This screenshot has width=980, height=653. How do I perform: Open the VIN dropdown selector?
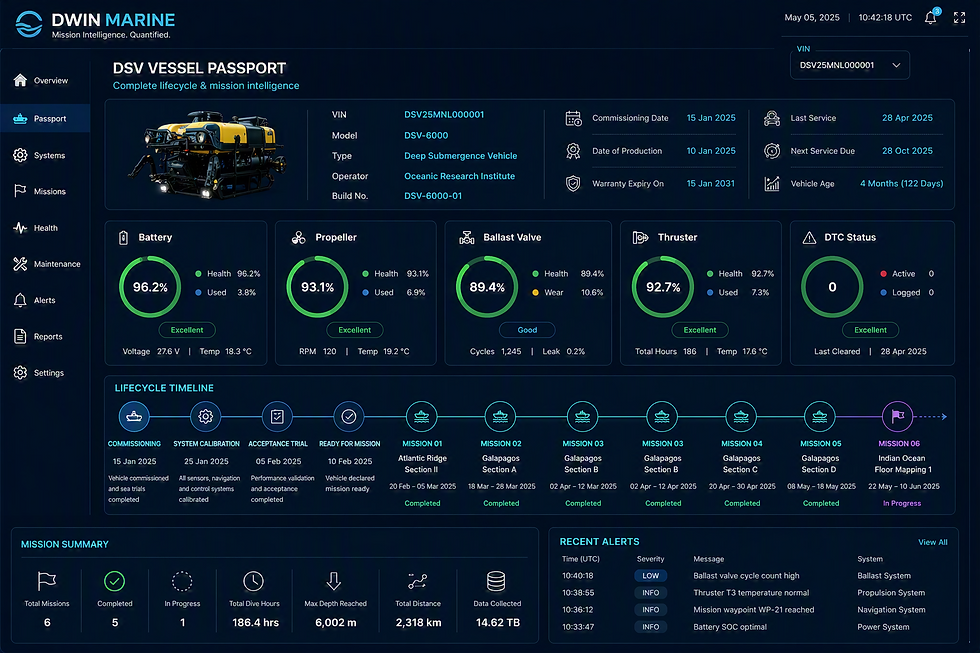point(850,65)
